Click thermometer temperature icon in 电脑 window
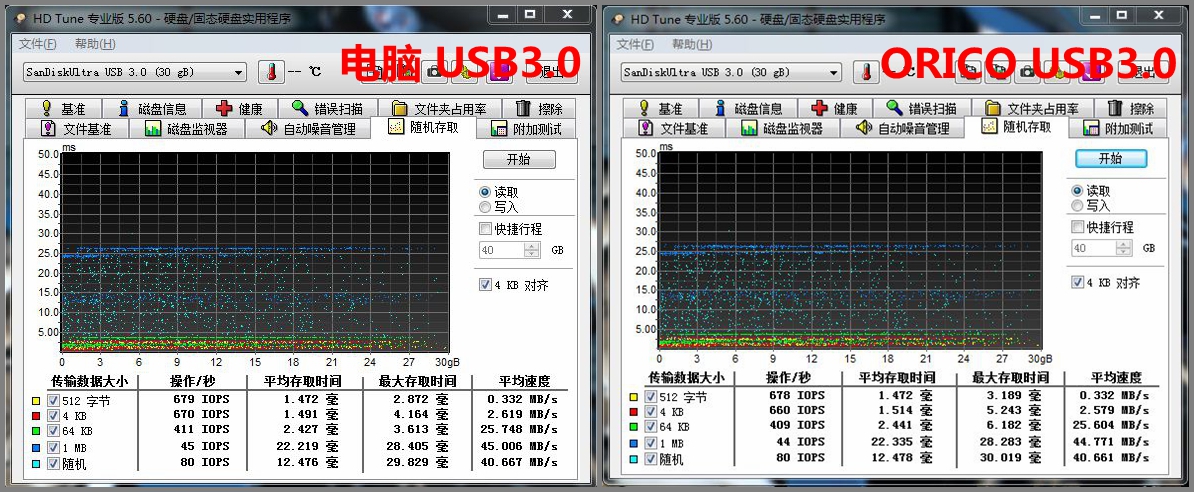 [x=270, y=72]
